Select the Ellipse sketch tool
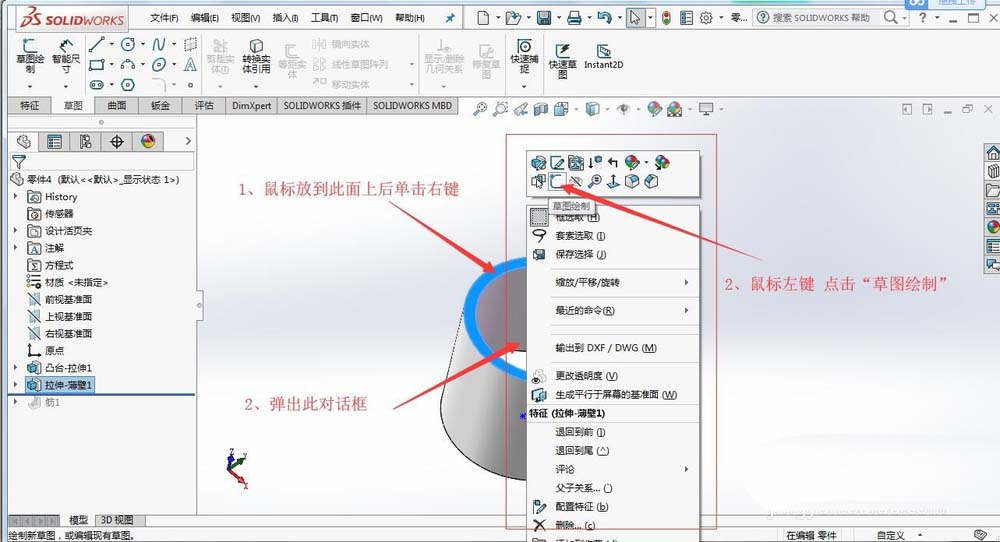Viewport: 1000px width, 542px height. [x=159, y=64]
